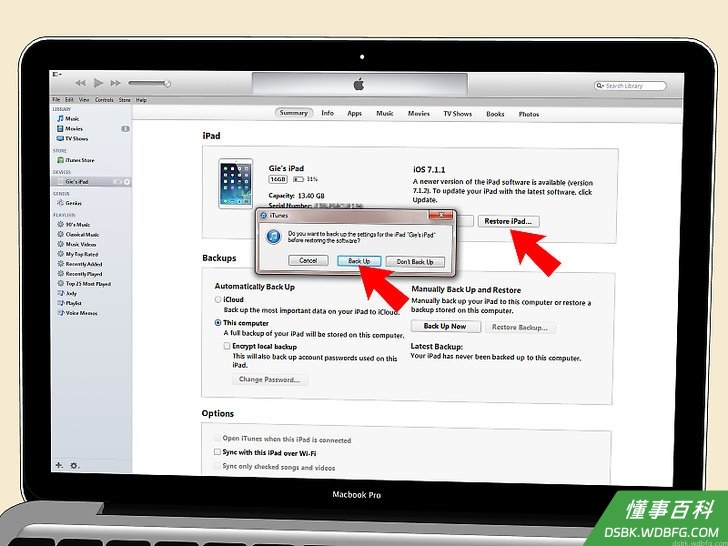Switch to the Music tab
Image resolution: width=728 pixels, height=546 pixels.
point(384,113)
